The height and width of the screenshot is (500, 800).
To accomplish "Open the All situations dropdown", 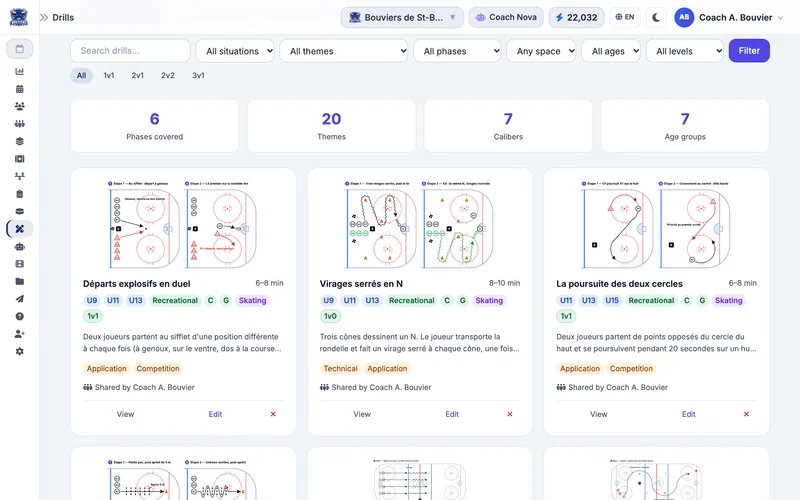I will (235, 51).
